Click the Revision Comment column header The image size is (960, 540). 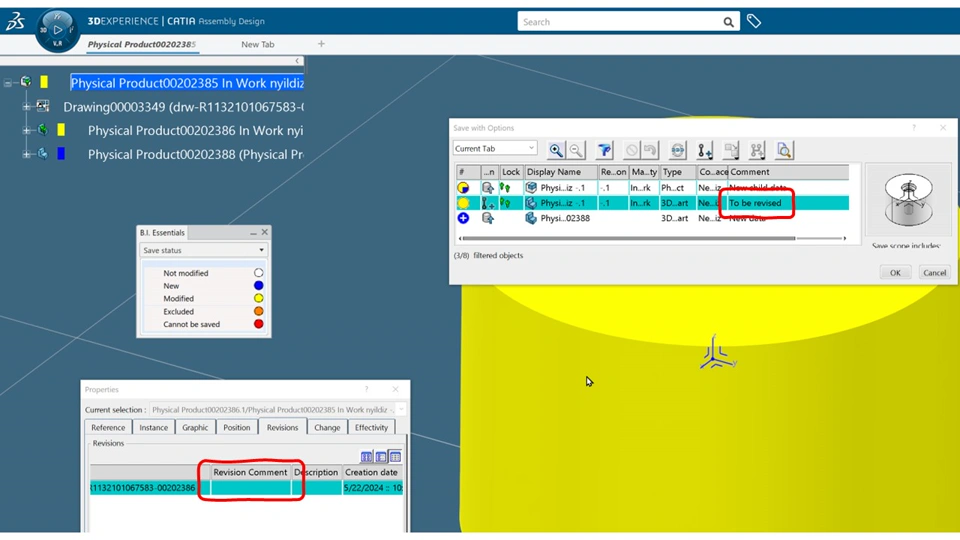pyautogui.click(x=250, y=472)
